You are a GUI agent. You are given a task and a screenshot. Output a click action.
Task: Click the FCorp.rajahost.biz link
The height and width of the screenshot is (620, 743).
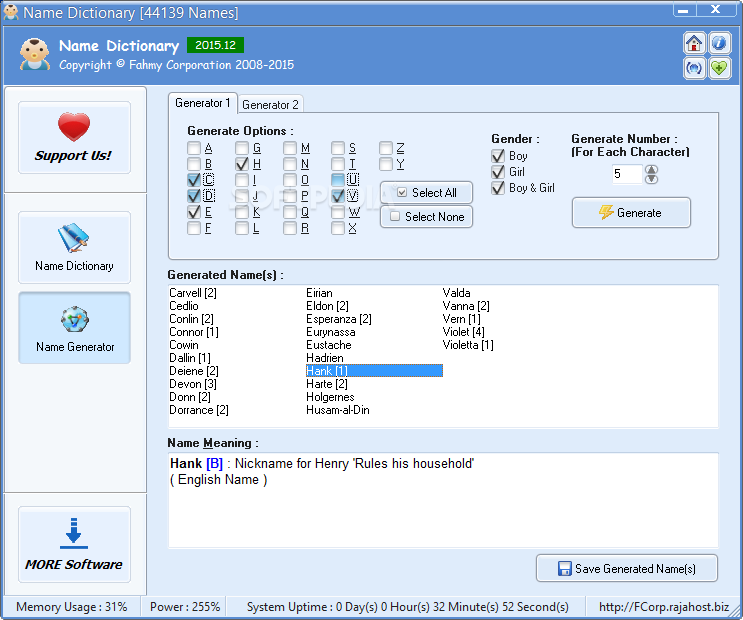pyautogui.click(x=664, y=607)
